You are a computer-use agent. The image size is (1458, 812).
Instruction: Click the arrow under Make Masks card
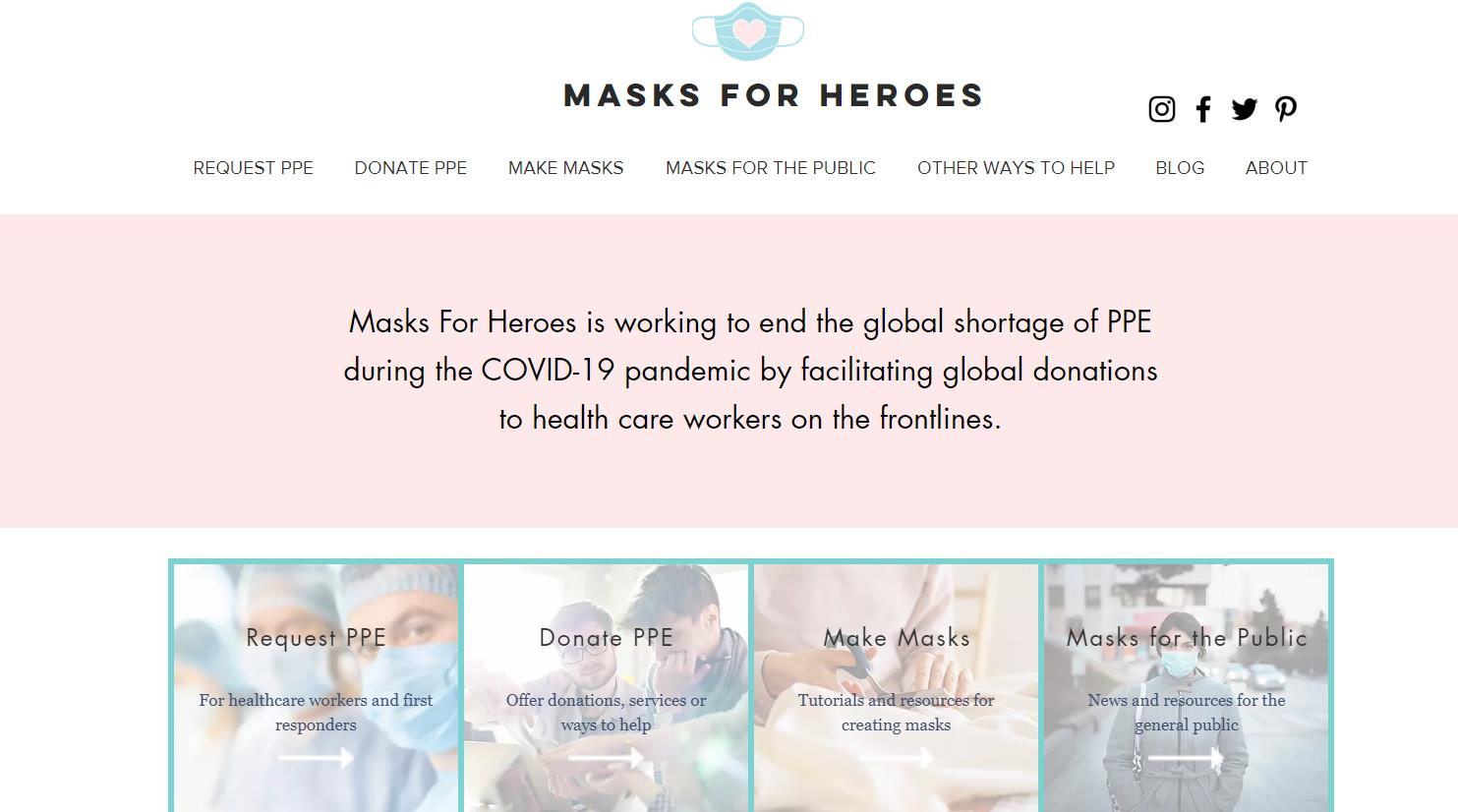pyautogui.click(x=896, y=758)
